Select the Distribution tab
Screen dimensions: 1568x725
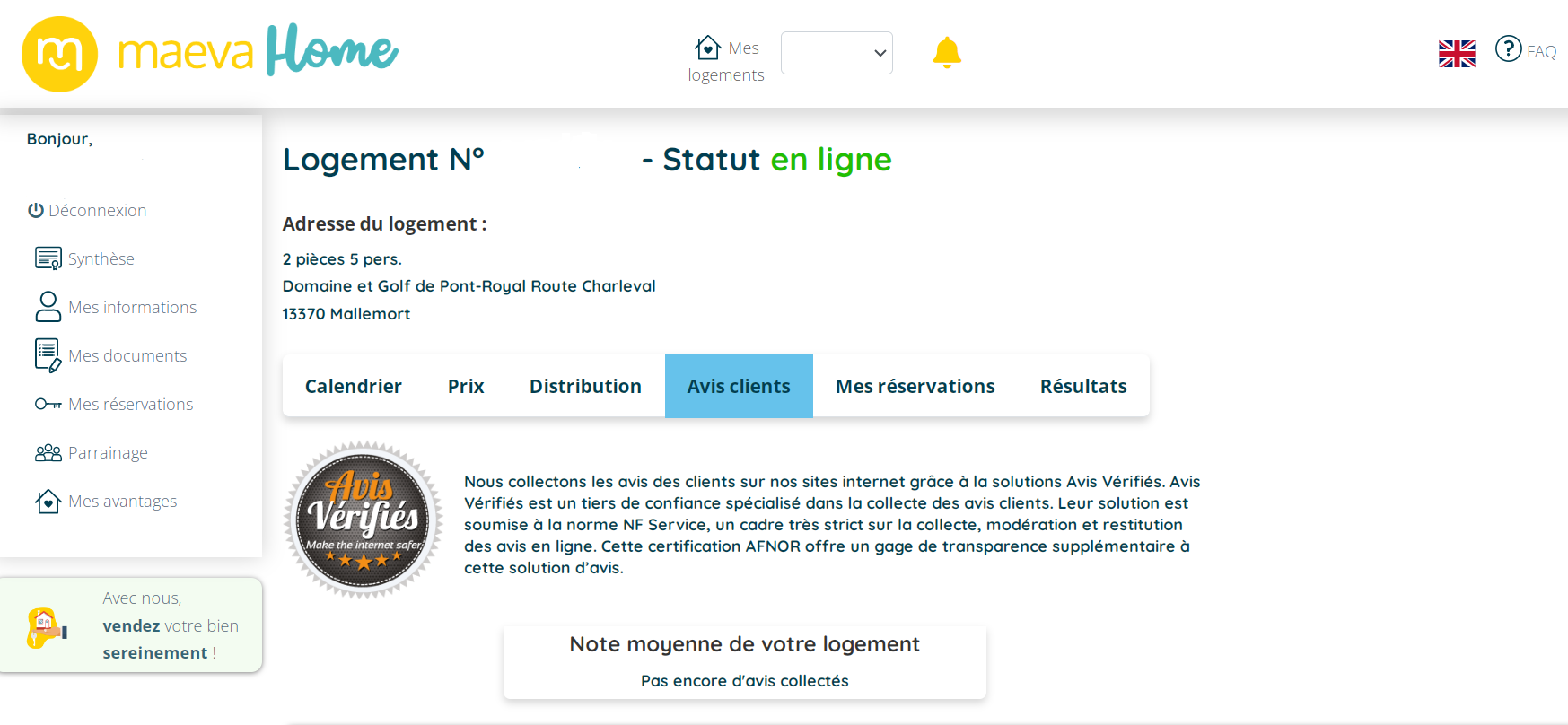(x=585, y=386)
